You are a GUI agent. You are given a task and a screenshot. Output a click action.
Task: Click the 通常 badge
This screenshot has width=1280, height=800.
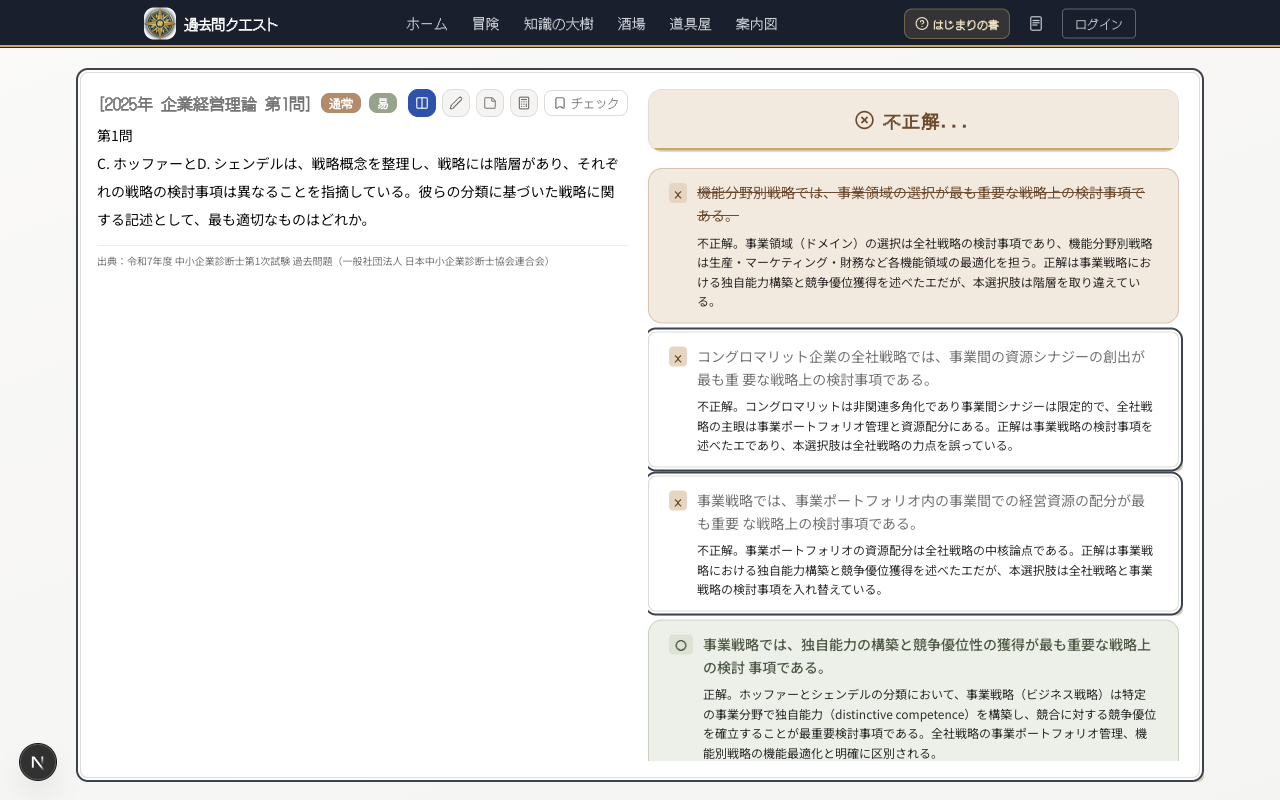(341, 103)
